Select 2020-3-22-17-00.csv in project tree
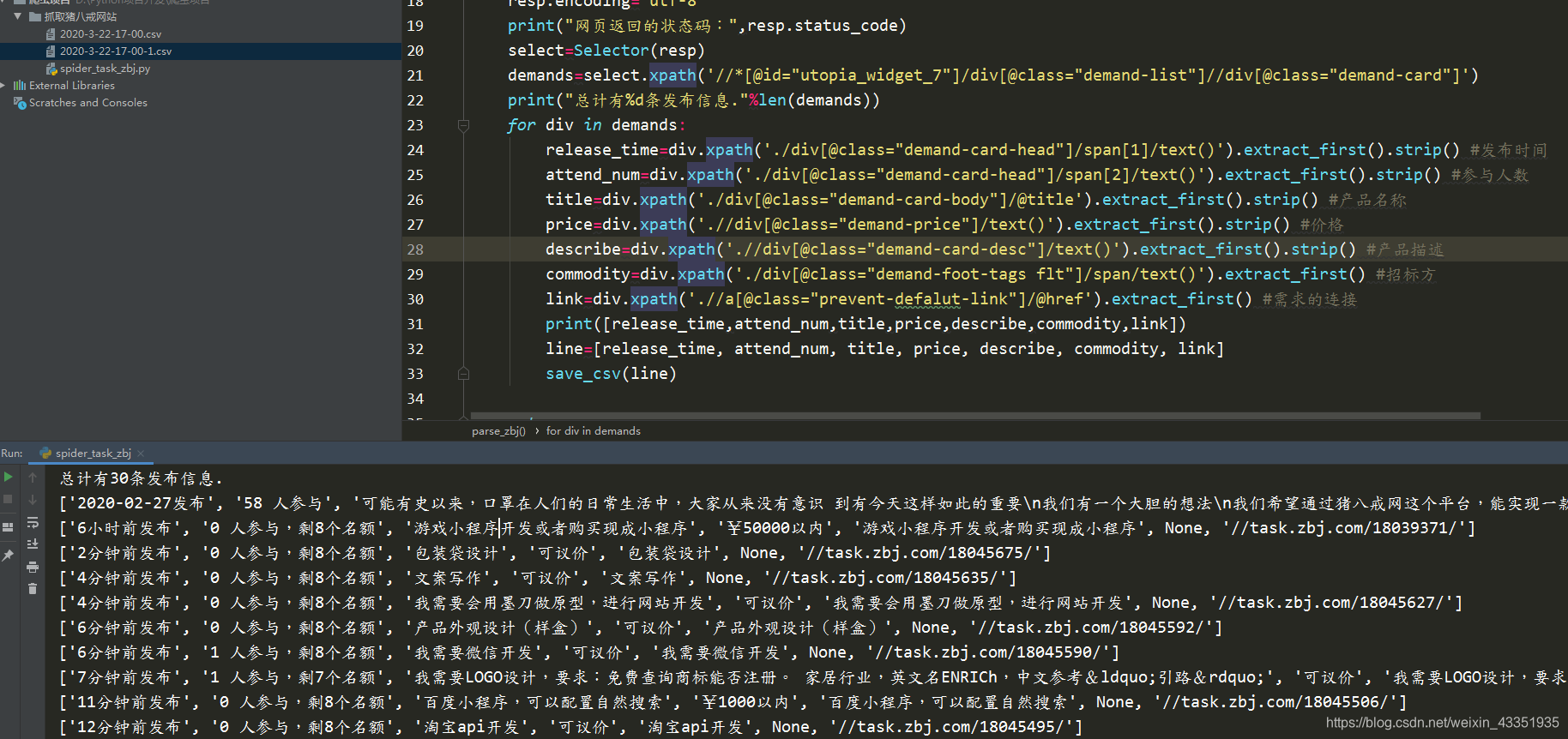Image resolution: width=1568 pixels, height=739 pixels. 111,34
